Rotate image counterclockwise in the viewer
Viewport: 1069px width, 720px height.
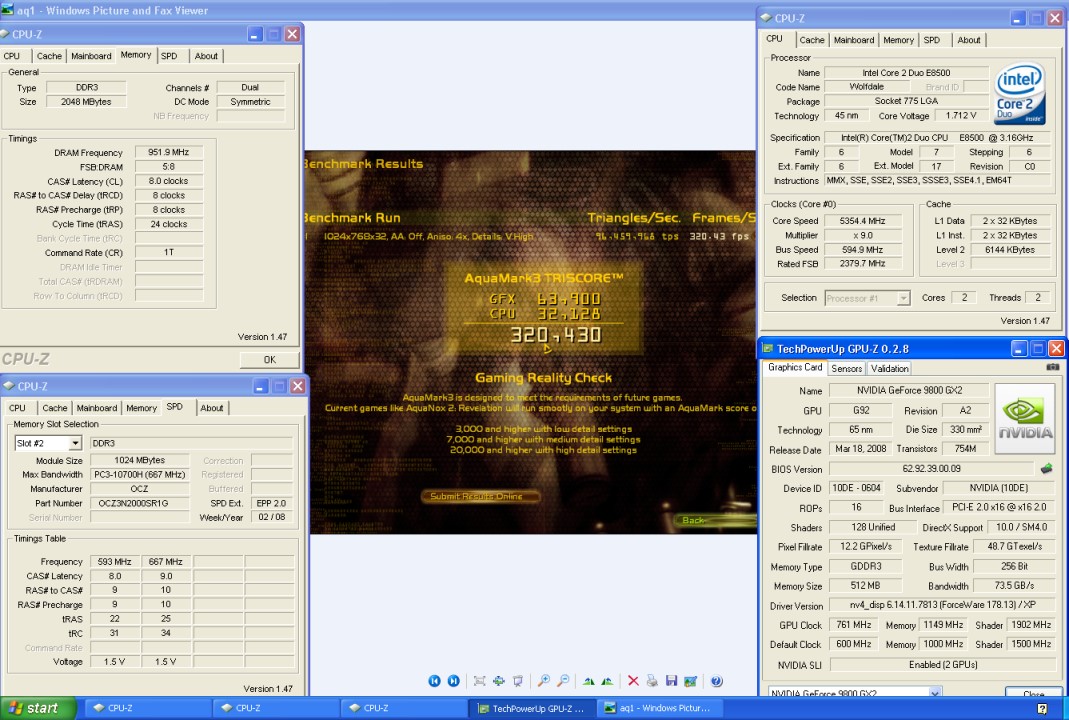pos(607,680)
